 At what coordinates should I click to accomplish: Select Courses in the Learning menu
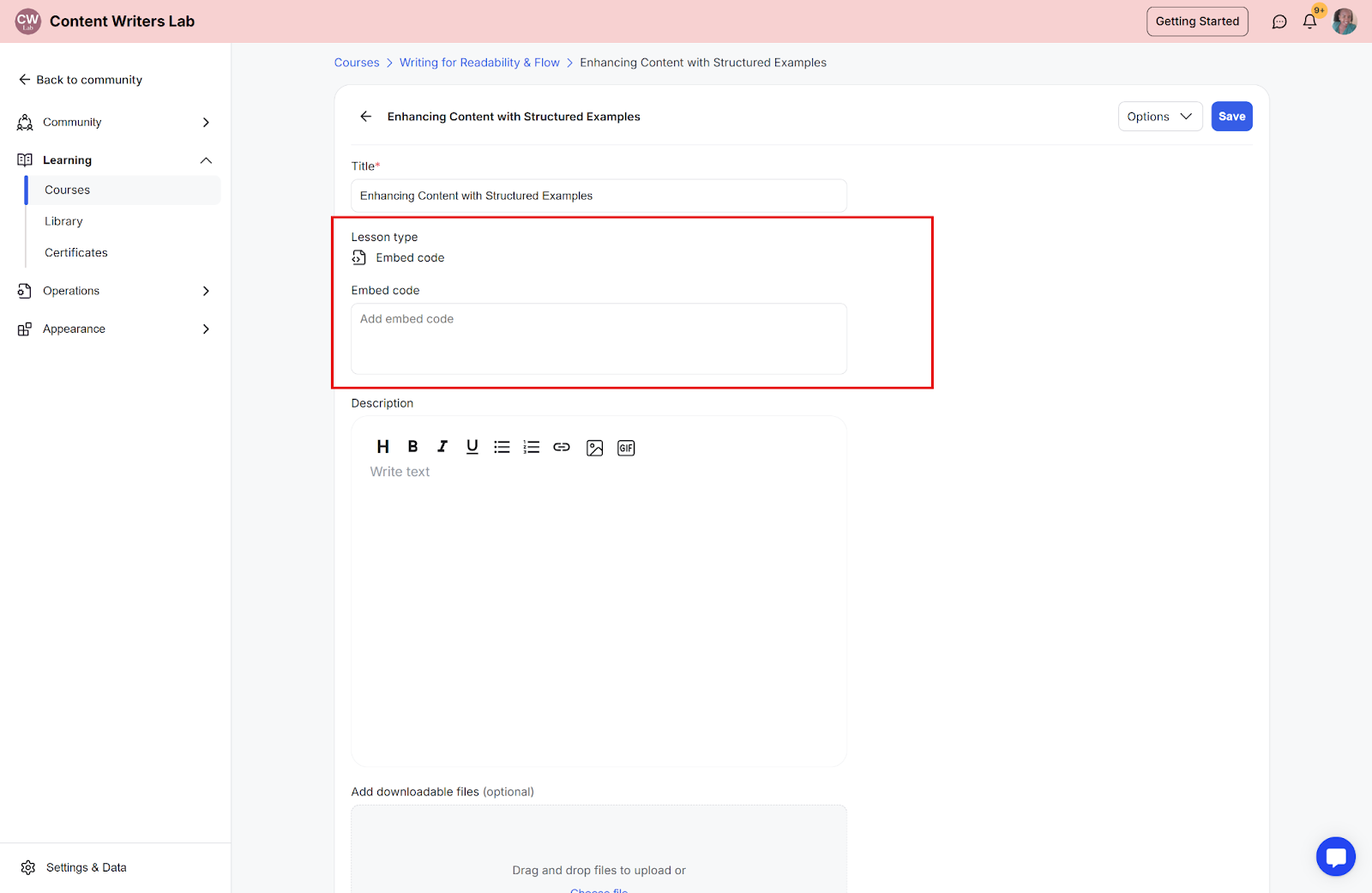tap(123, 190)
